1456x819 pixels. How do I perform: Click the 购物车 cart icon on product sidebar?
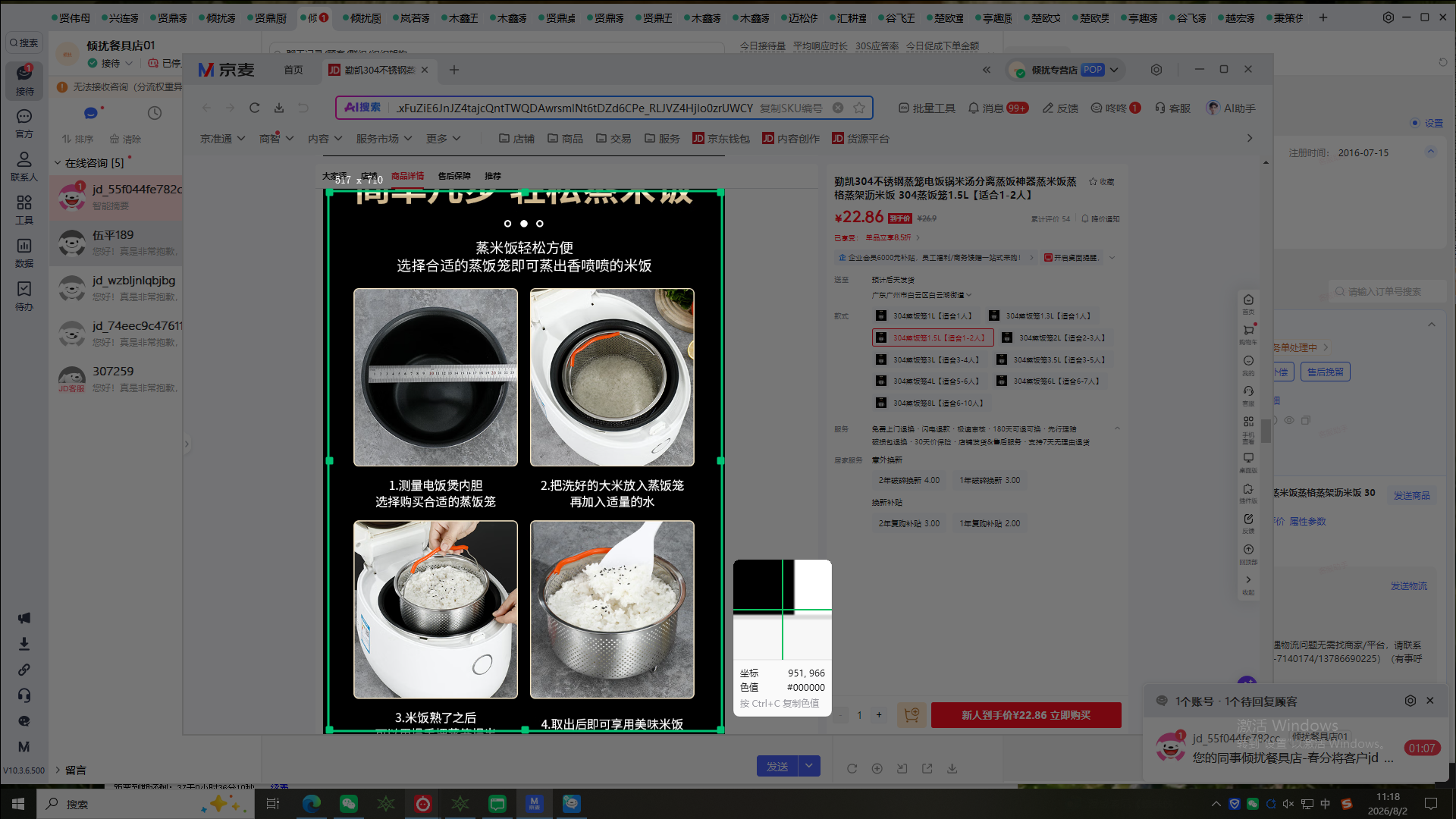click(1248, 334)
